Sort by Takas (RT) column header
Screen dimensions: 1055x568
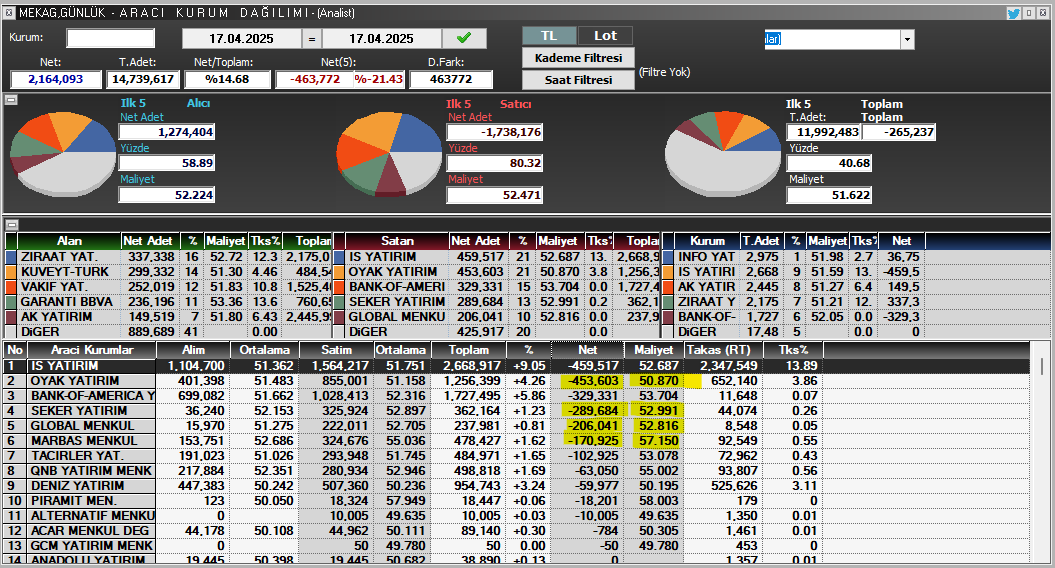tap(723, 350)
